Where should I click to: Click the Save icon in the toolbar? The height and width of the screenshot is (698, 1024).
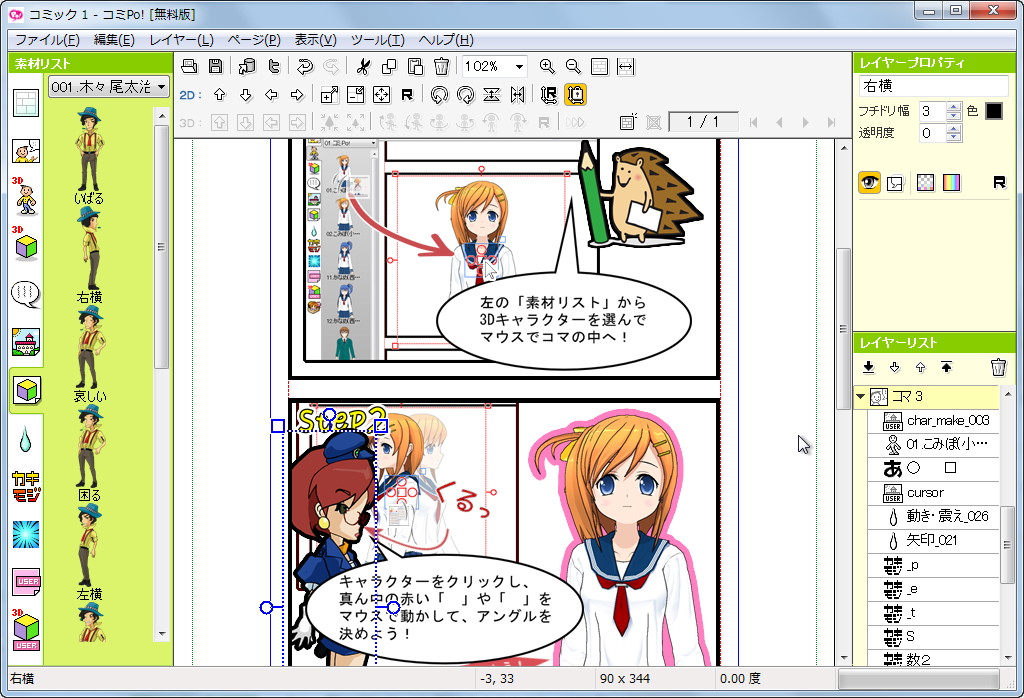click(x=214, y=67)
